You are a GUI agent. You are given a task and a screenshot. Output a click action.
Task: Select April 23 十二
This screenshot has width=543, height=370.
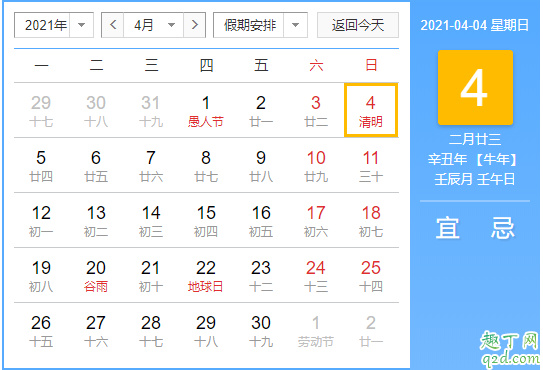pos(261,276)
